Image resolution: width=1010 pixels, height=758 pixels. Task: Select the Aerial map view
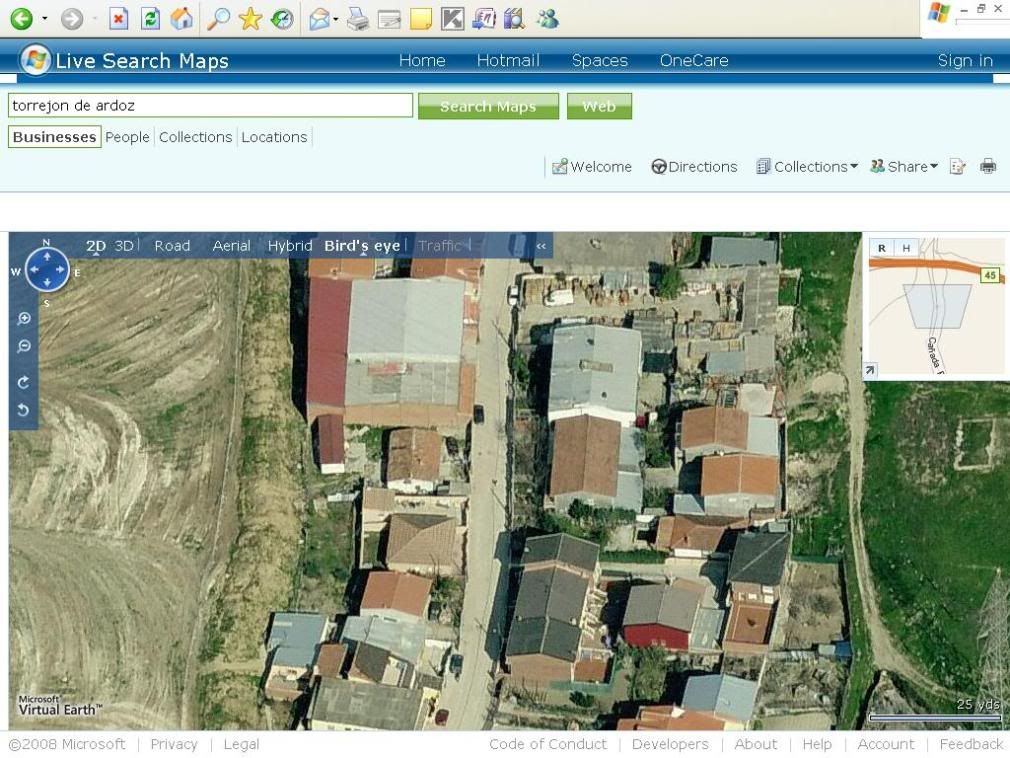pos(231,246)
